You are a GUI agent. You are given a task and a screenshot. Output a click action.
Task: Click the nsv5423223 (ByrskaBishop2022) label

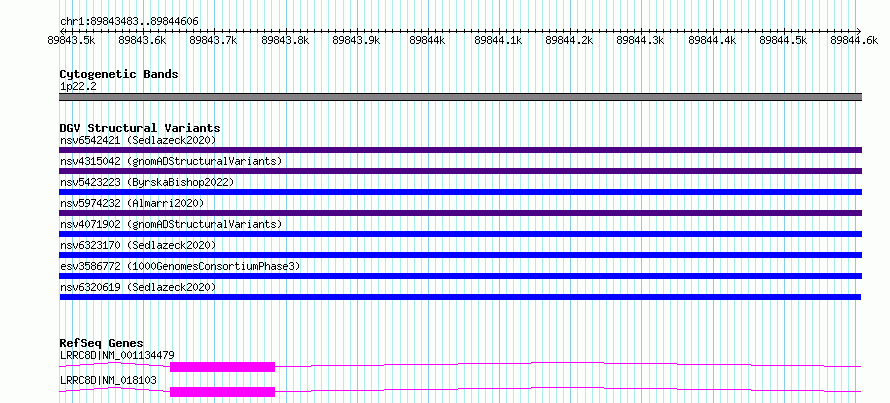pos(147,182)
